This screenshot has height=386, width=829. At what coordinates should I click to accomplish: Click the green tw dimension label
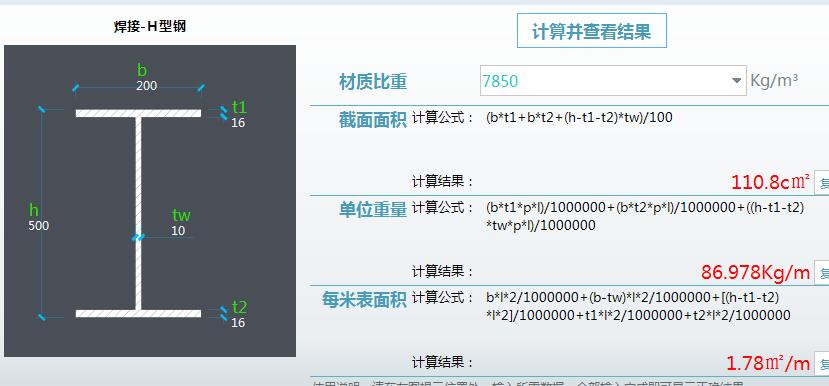coord(181,215)
